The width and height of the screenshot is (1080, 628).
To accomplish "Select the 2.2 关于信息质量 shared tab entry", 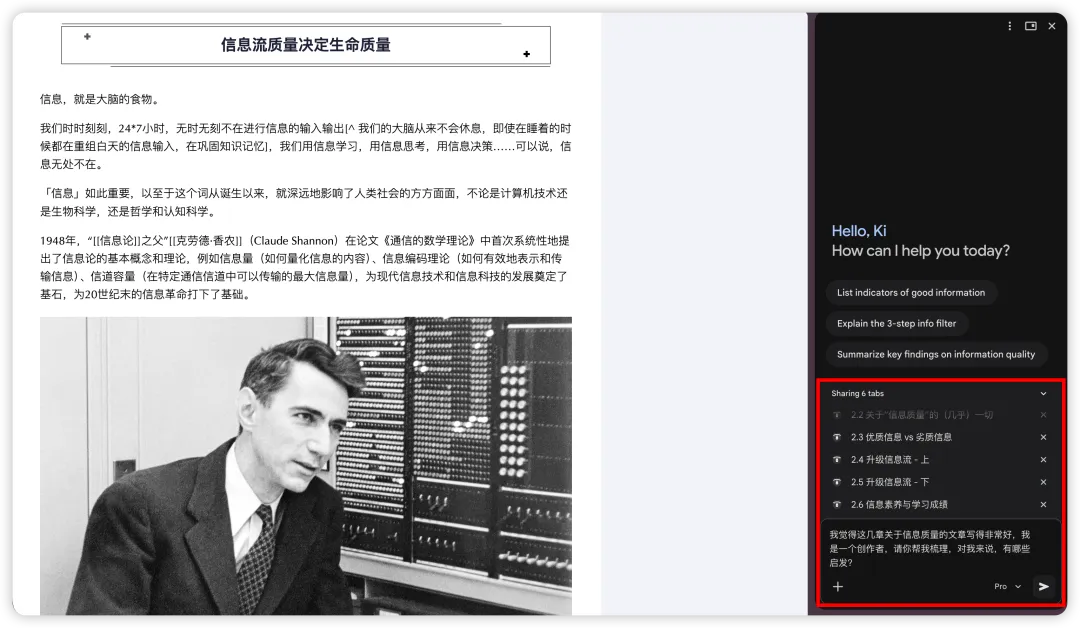I will point(922,415).
